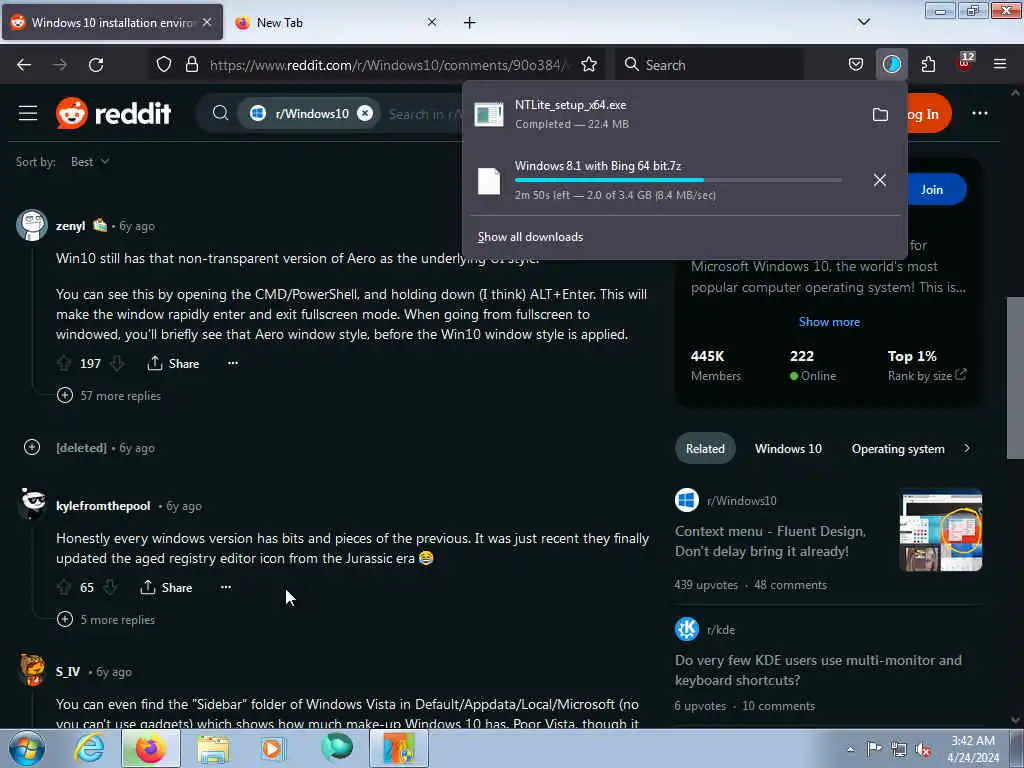This screenshot has width=1024, height=768.
Task: Close the New Tab tab
Action: click(432, 22)
